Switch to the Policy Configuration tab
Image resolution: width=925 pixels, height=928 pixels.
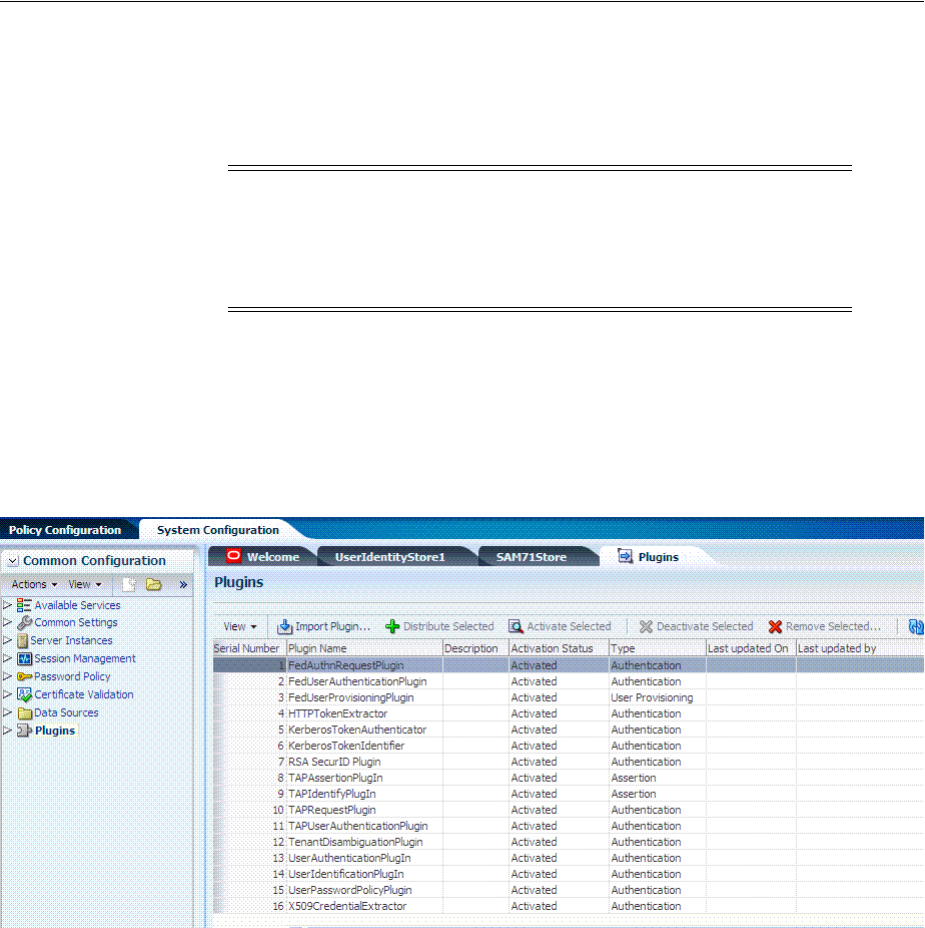point(65,530)
